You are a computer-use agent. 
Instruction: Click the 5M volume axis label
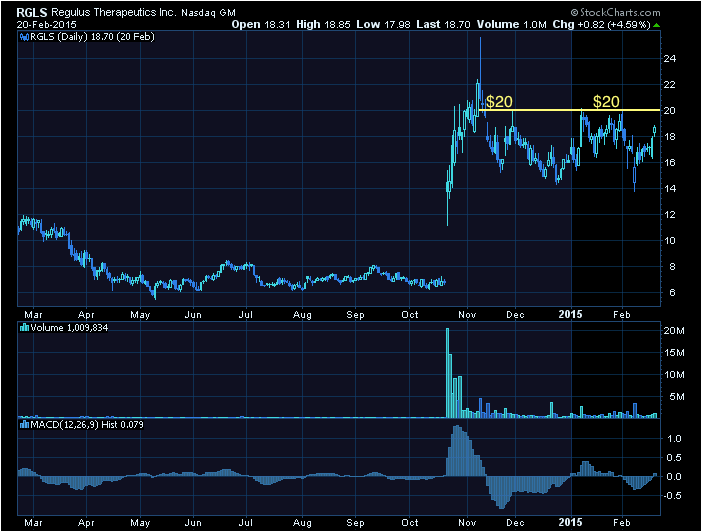[677, 397]
